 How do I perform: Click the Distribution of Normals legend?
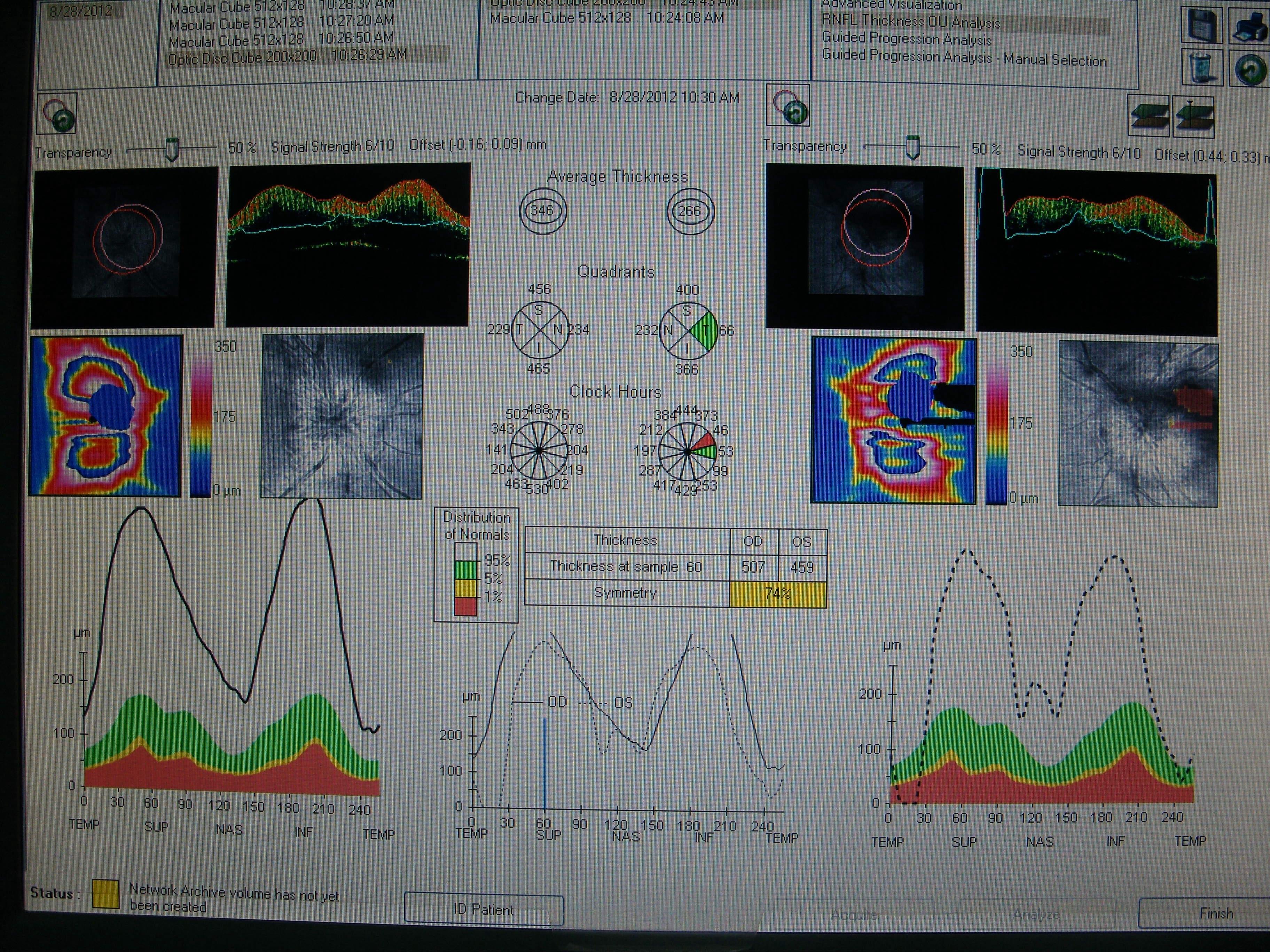point(477,565)
